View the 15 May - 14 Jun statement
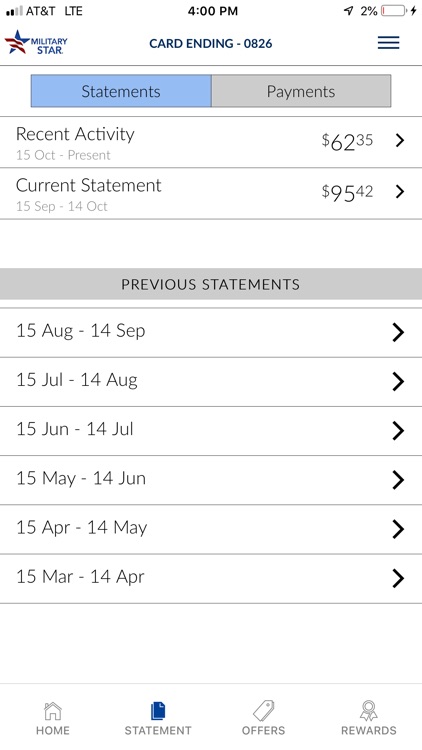 click(x=211, y=480)
